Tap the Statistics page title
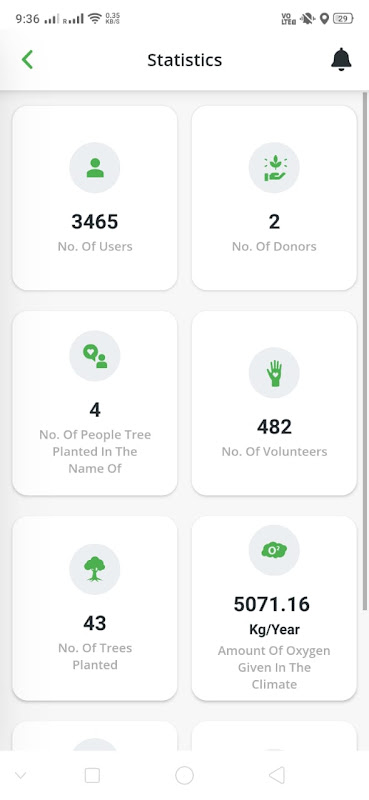The height and width of the screenshot is (800, 369). tap(185, 60)
